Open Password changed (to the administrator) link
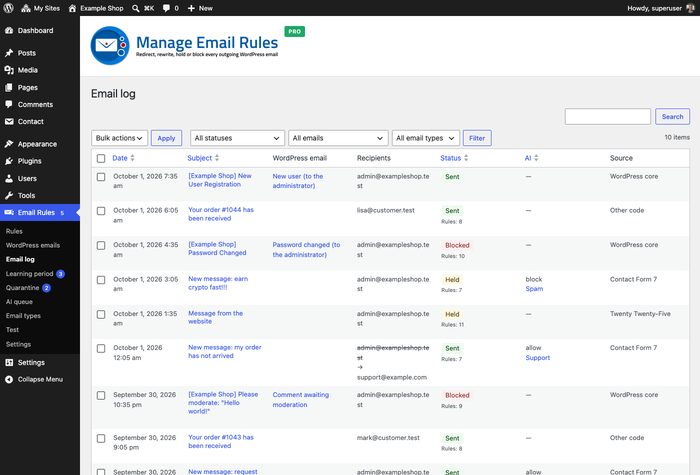700x475 pixels. coord(306,250)
